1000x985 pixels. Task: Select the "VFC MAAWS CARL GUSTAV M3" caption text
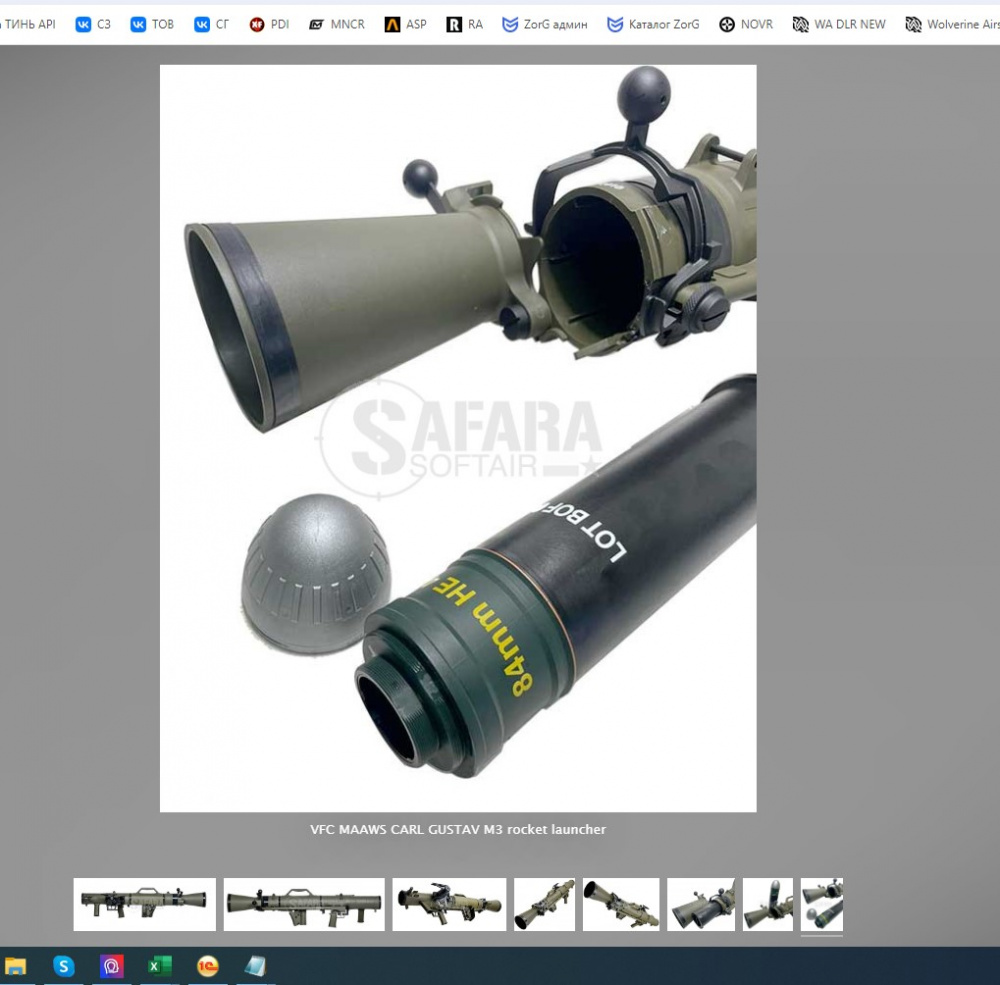click(x=405, y=829)
